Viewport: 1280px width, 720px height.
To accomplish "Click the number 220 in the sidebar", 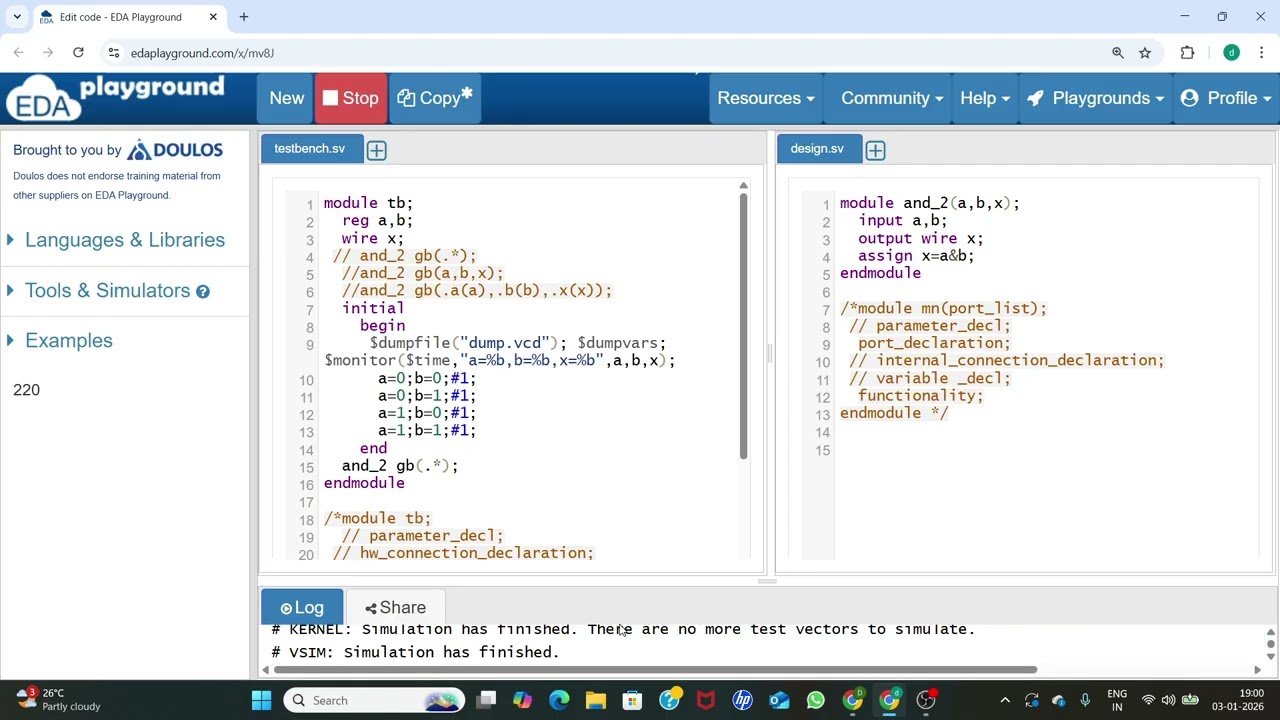I will tap(27, 390).
